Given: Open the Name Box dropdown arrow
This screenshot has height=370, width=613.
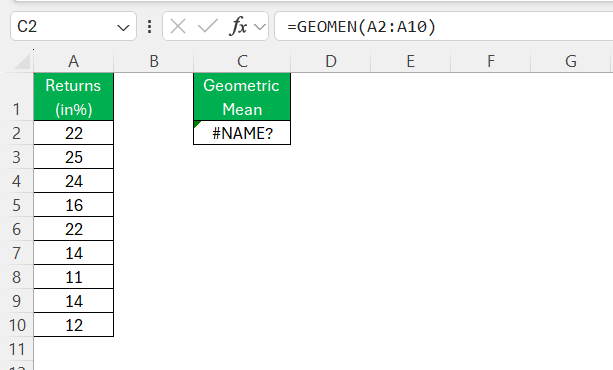Looking at the screenshot, I should [x=123, y=27].
